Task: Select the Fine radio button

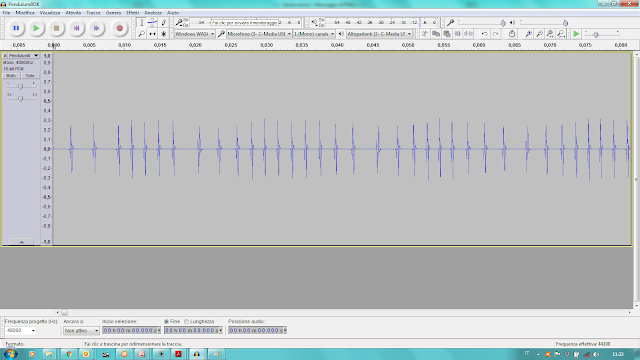Action: [x=167, y=322]
